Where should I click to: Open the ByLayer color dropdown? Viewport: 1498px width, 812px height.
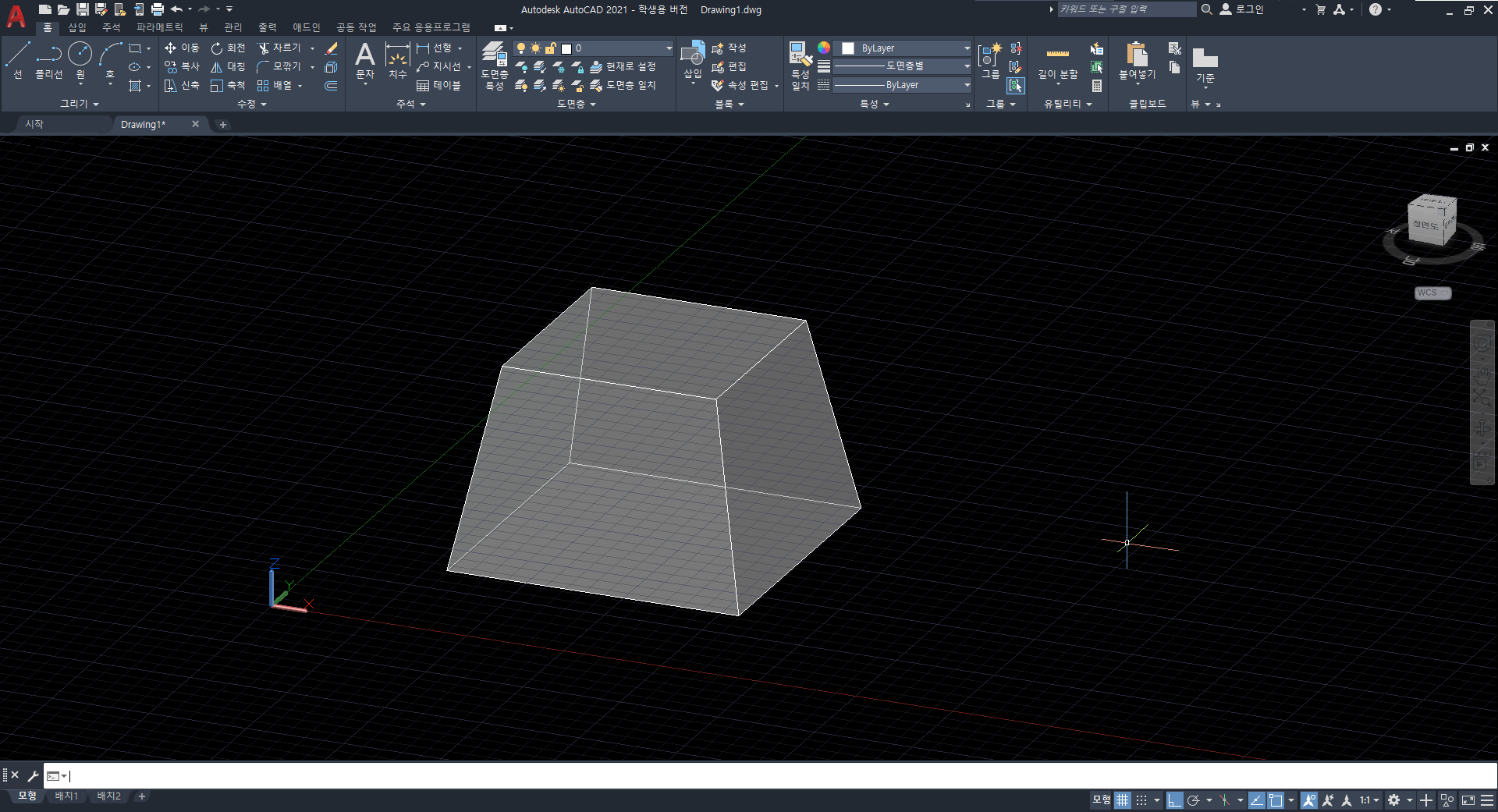click(903, 48)
